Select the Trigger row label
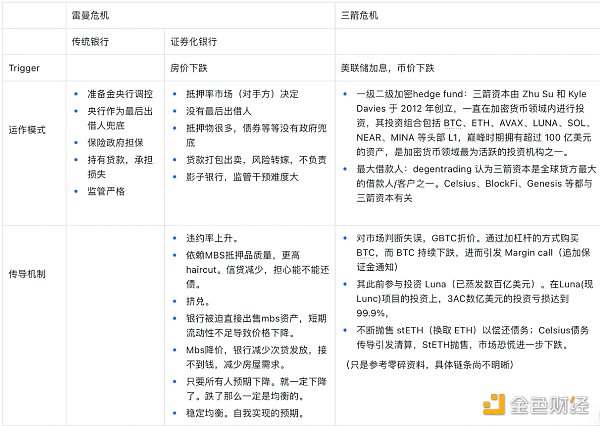 [24, 68]
